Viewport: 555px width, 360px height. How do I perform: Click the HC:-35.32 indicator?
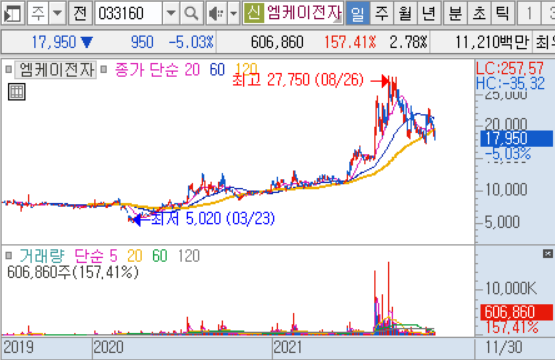[510, 83]
